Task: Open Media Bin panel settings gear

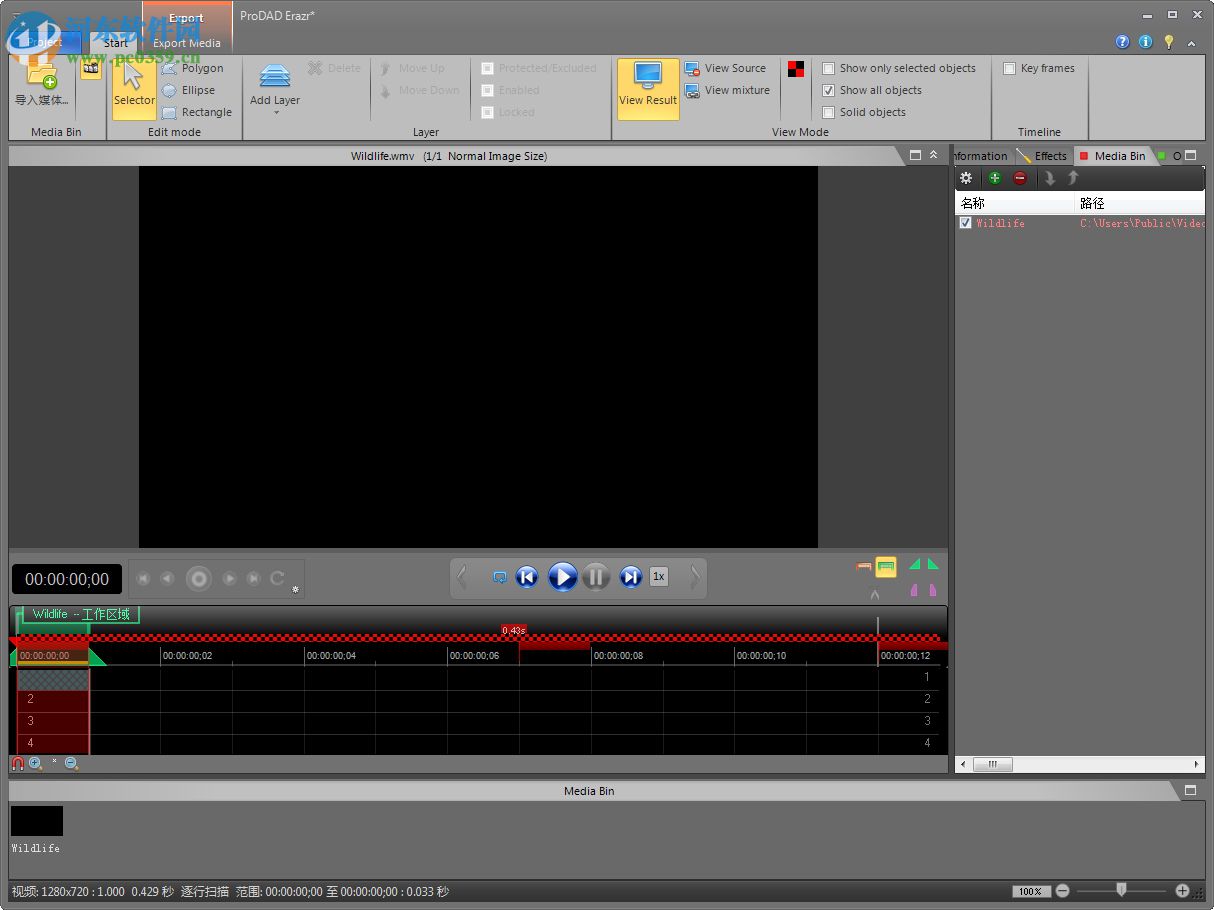Action: pyautogui.click(x=966, y=178)
